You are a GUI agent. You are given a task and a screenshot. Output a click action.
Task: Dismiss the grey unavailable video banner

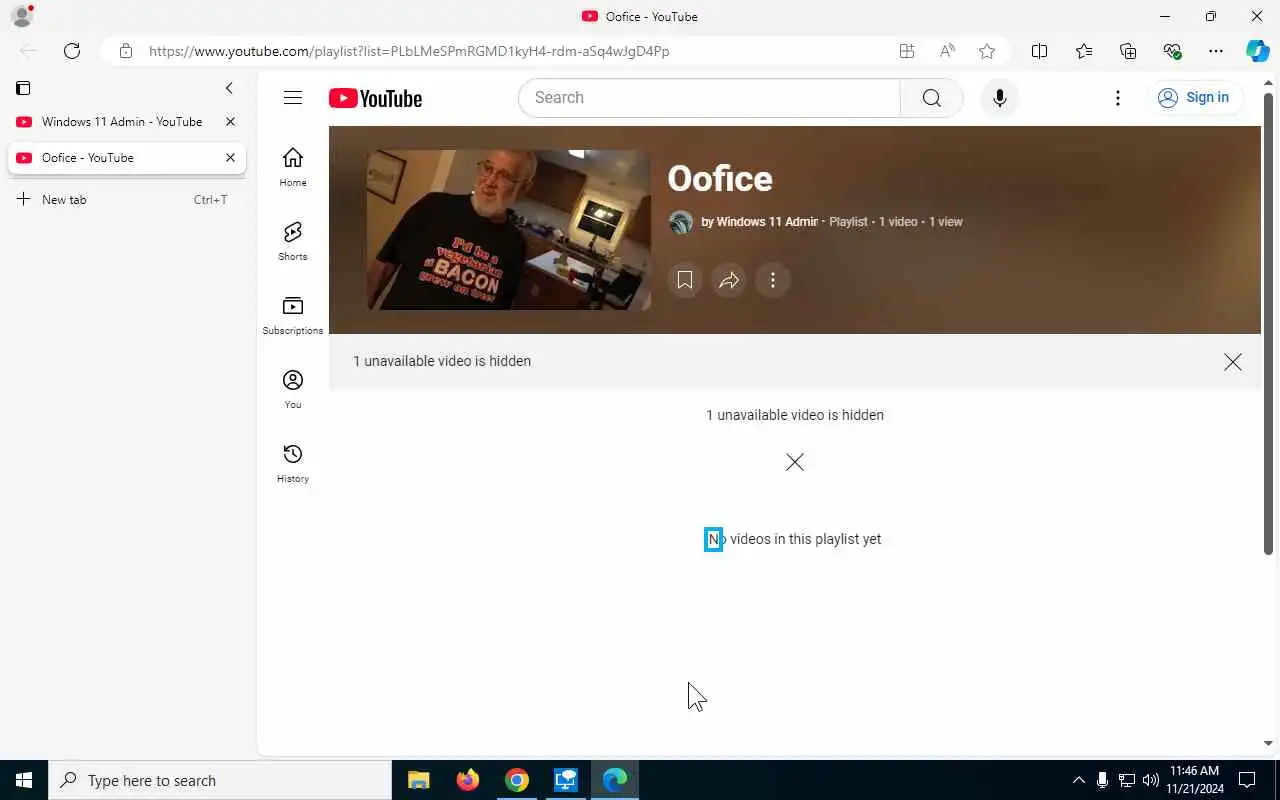[1232, 362]
